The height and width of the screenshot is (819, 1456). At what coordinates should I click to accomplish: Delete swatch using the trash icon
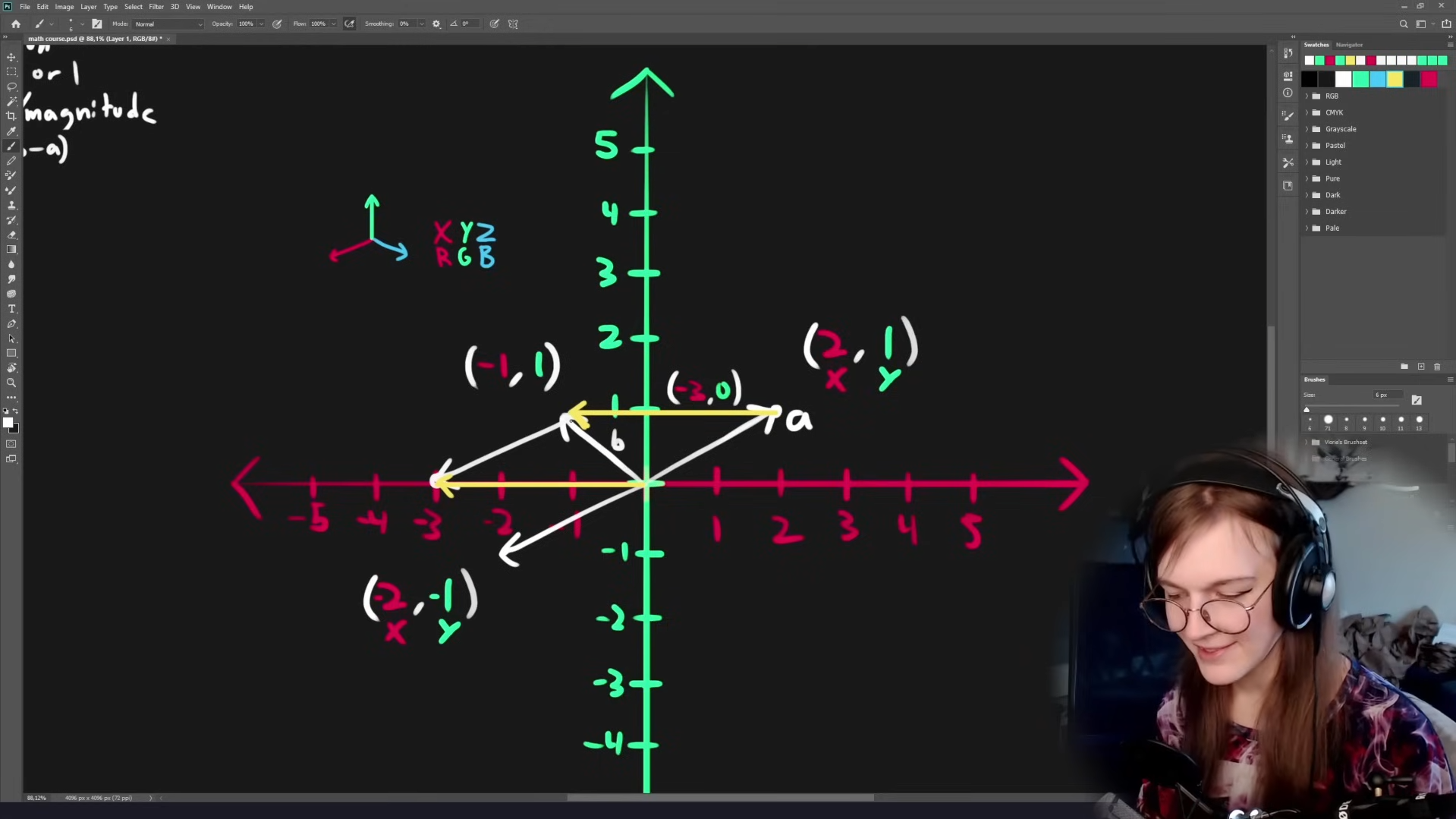[1436, 367]
